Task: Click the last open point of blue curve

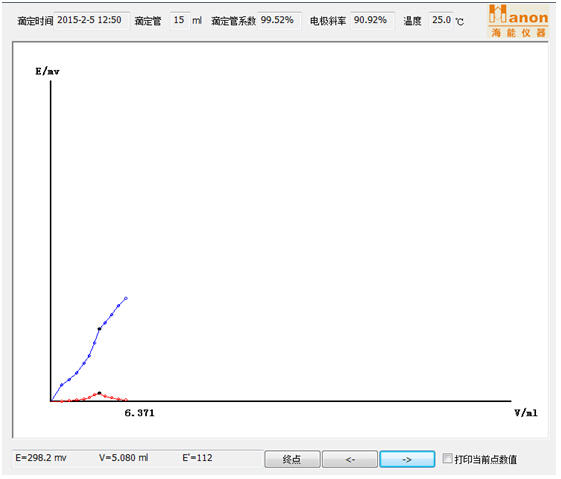Action: coord(126,298)
